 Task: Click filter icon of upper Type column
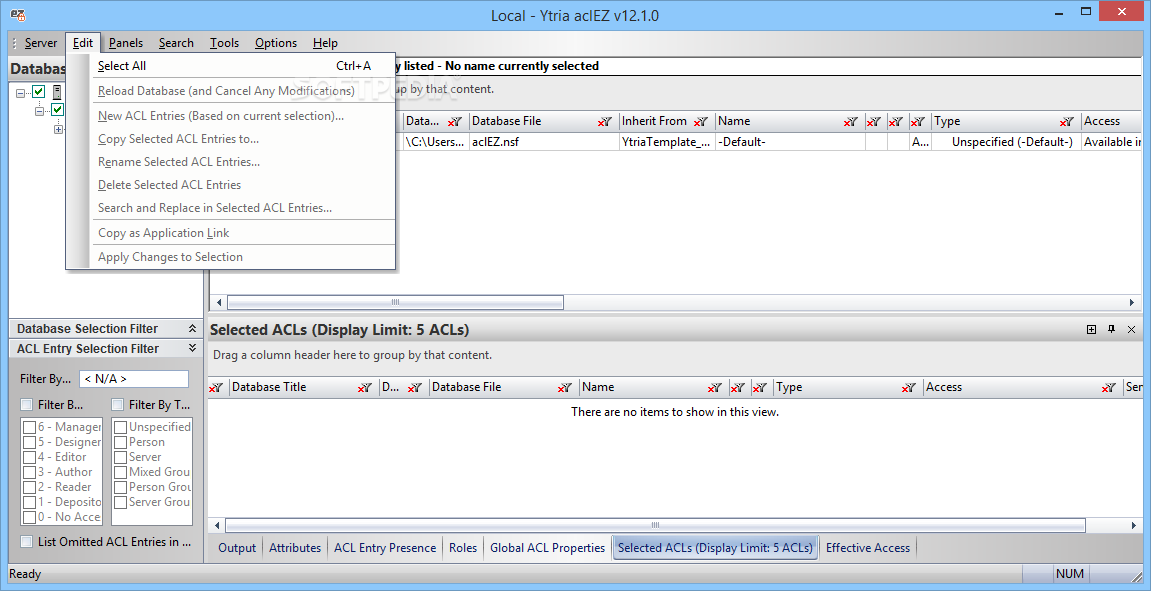pos(1067,122)
